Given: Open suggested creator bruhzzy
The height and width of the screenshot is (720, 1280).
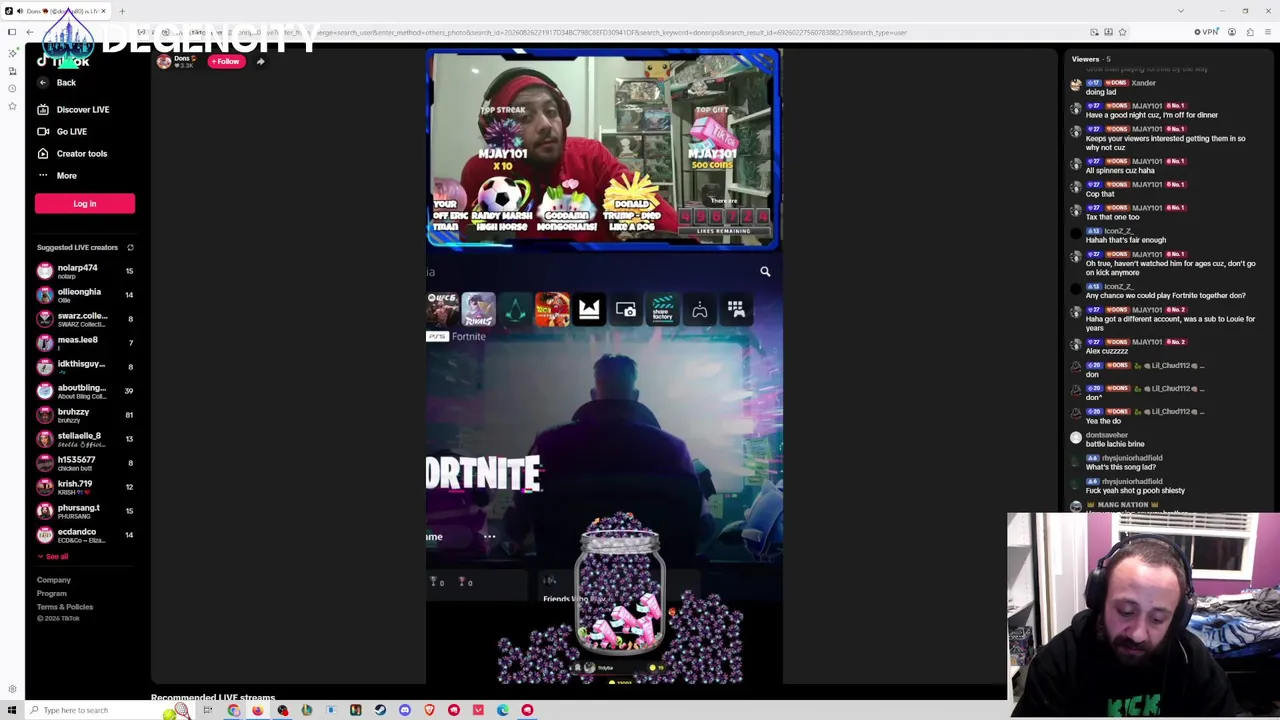Looking at the screenshot, I should tap(85, 415).
